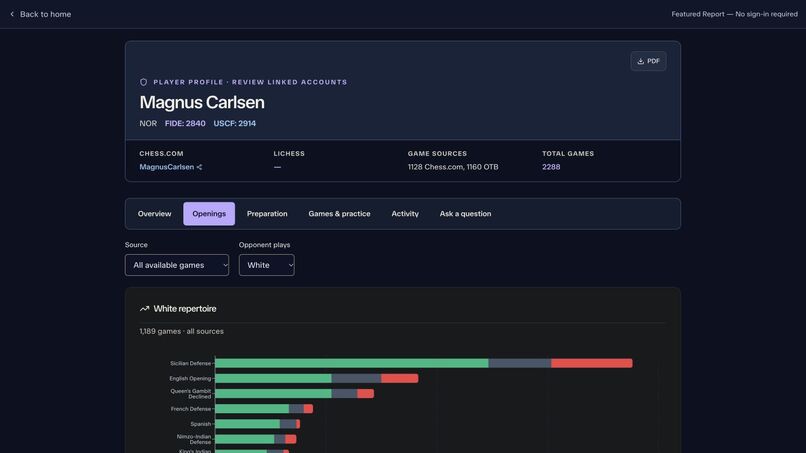
Task: Switch to Games & practice tab
Action: tap(339, 214)
